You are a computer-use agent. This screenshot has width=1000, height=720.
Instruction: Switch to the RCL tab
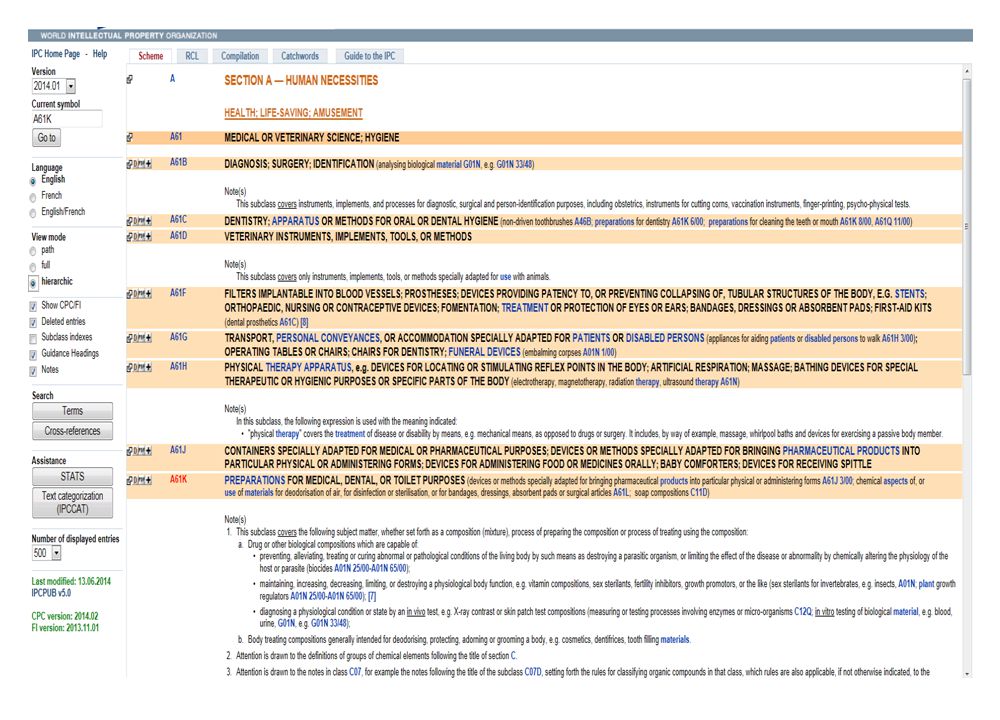[x=192, y=56]
